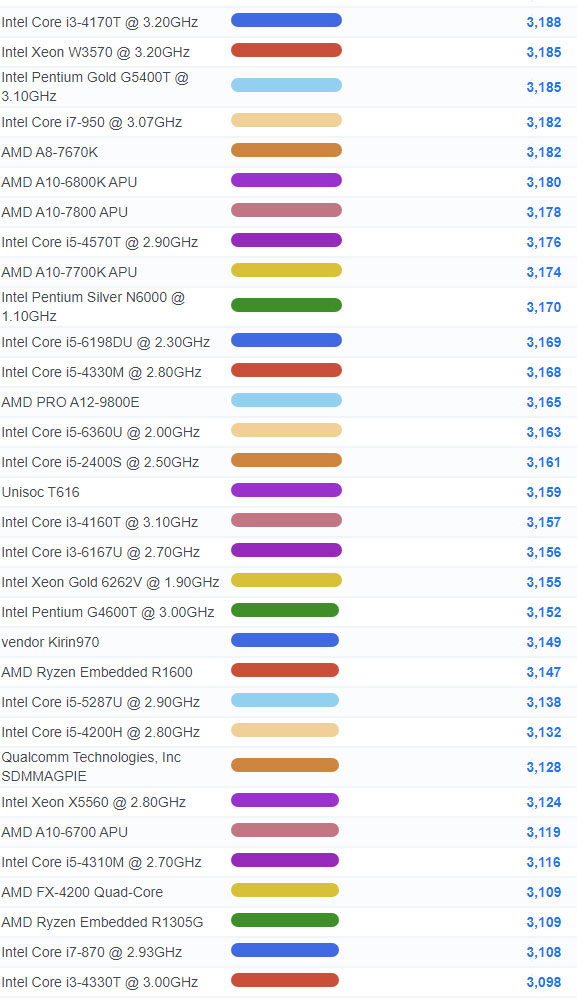Viewport: 577px width, 1000px height.
Task: Select Intel Xeon Gold 6262V @ 1.90GHz
Action: 110,582
